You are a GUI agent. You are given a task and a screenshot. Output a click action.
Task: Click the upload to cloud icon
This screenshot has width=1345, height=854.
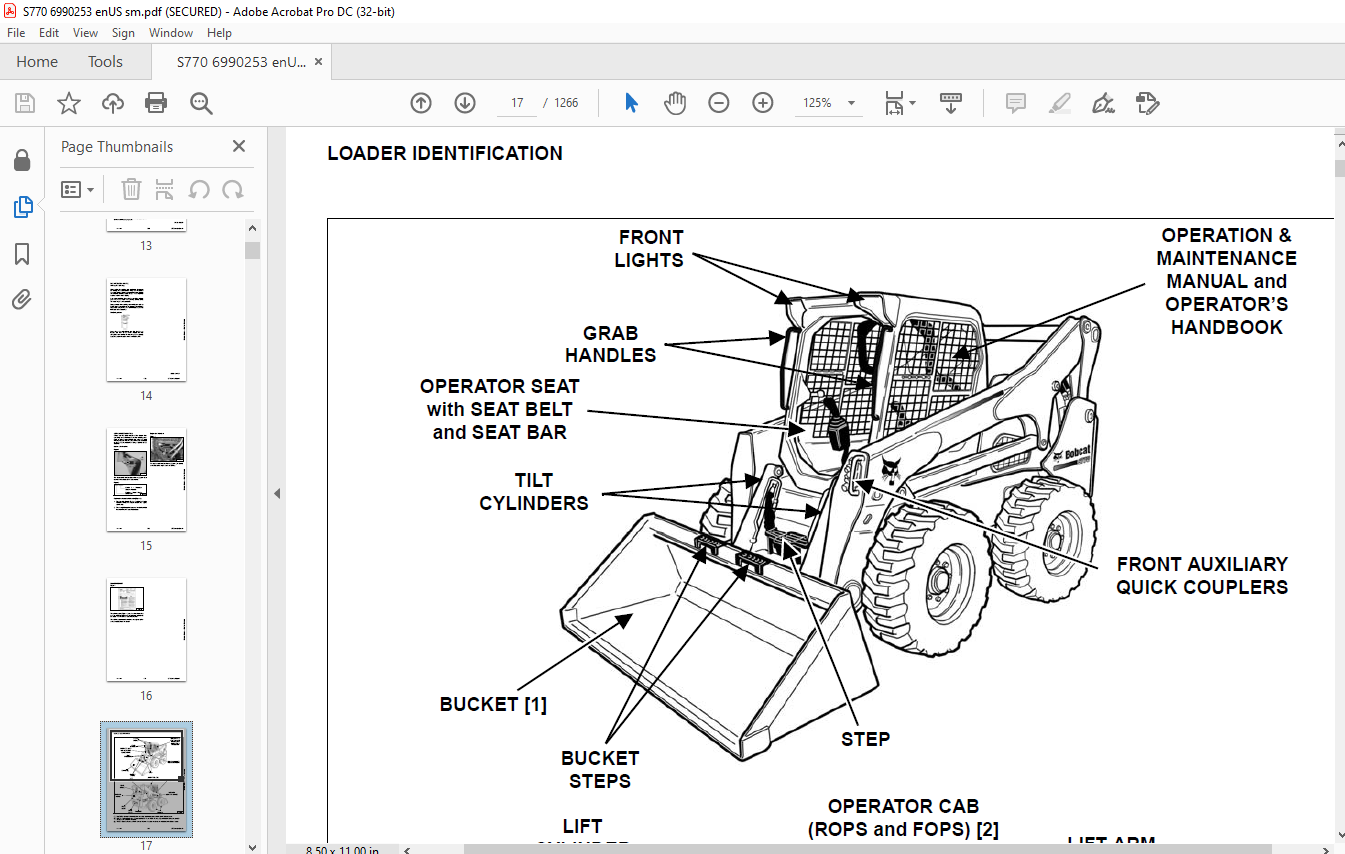[x=113, y=103]
